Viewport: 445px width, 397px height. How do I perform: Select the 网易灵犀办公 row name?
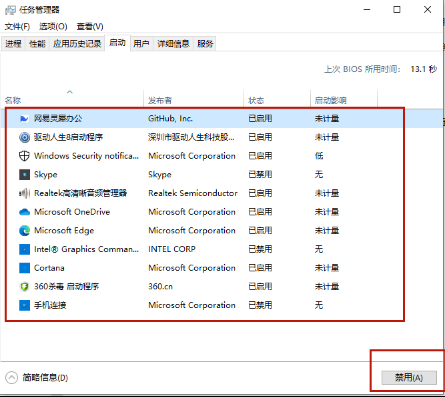58,118
